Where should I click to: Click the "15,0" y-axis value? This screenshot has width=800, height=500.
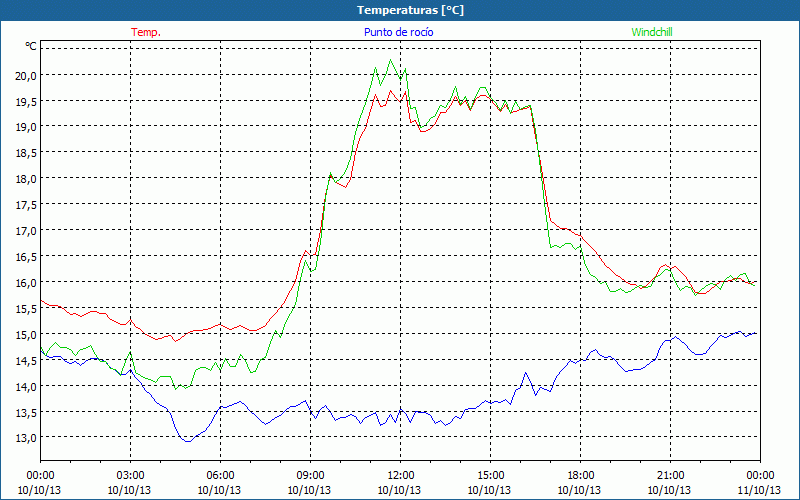(27, 335)
